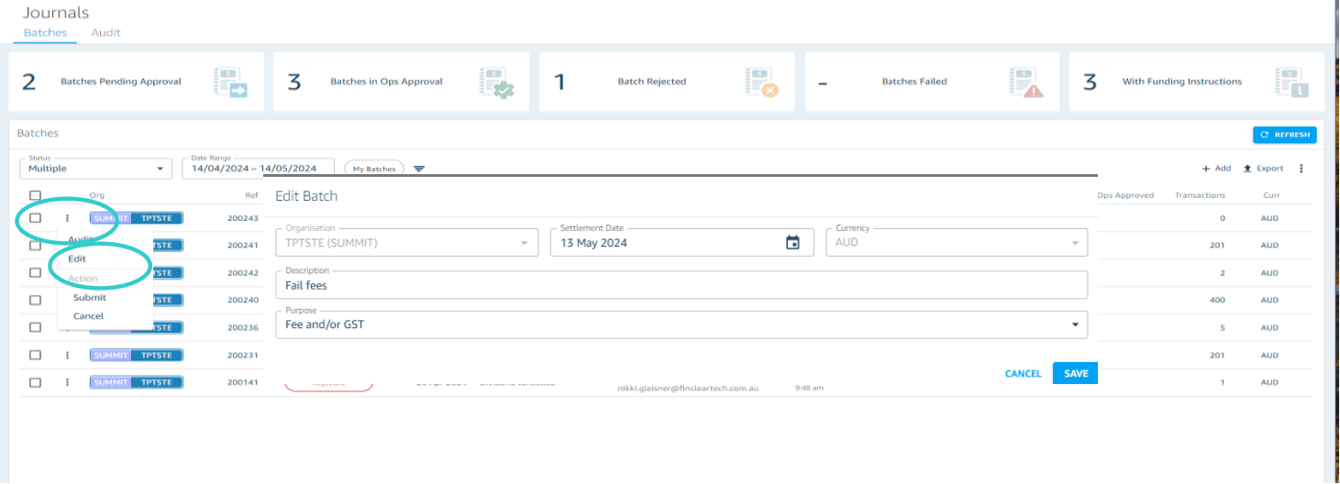The width and height of the screenshot is (1340, 484).
Task: Open the Status filter dropdown
Action: (96, 168)
